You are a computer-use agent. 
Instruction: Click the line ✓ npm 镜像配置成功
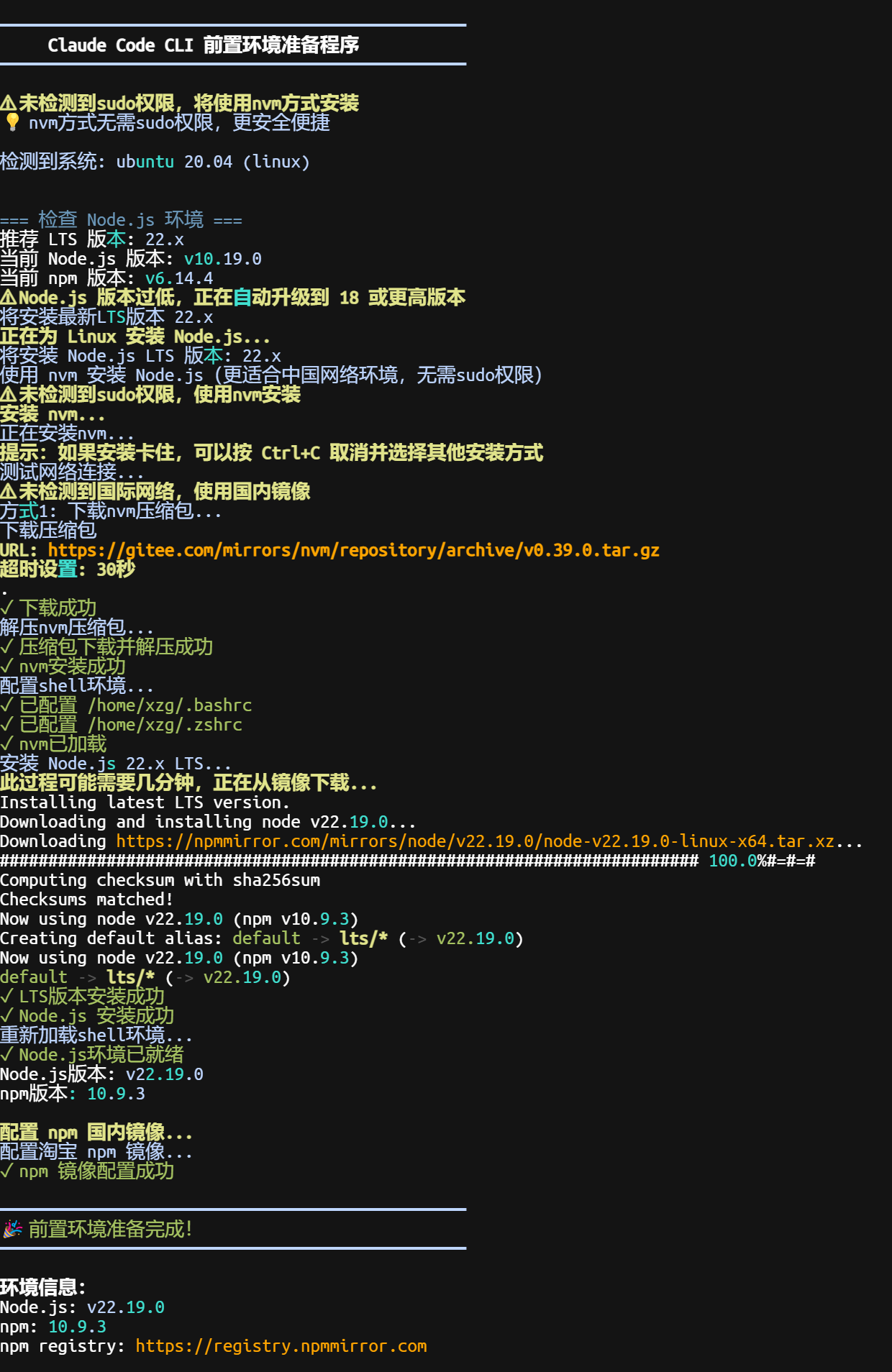[87, 1171]
